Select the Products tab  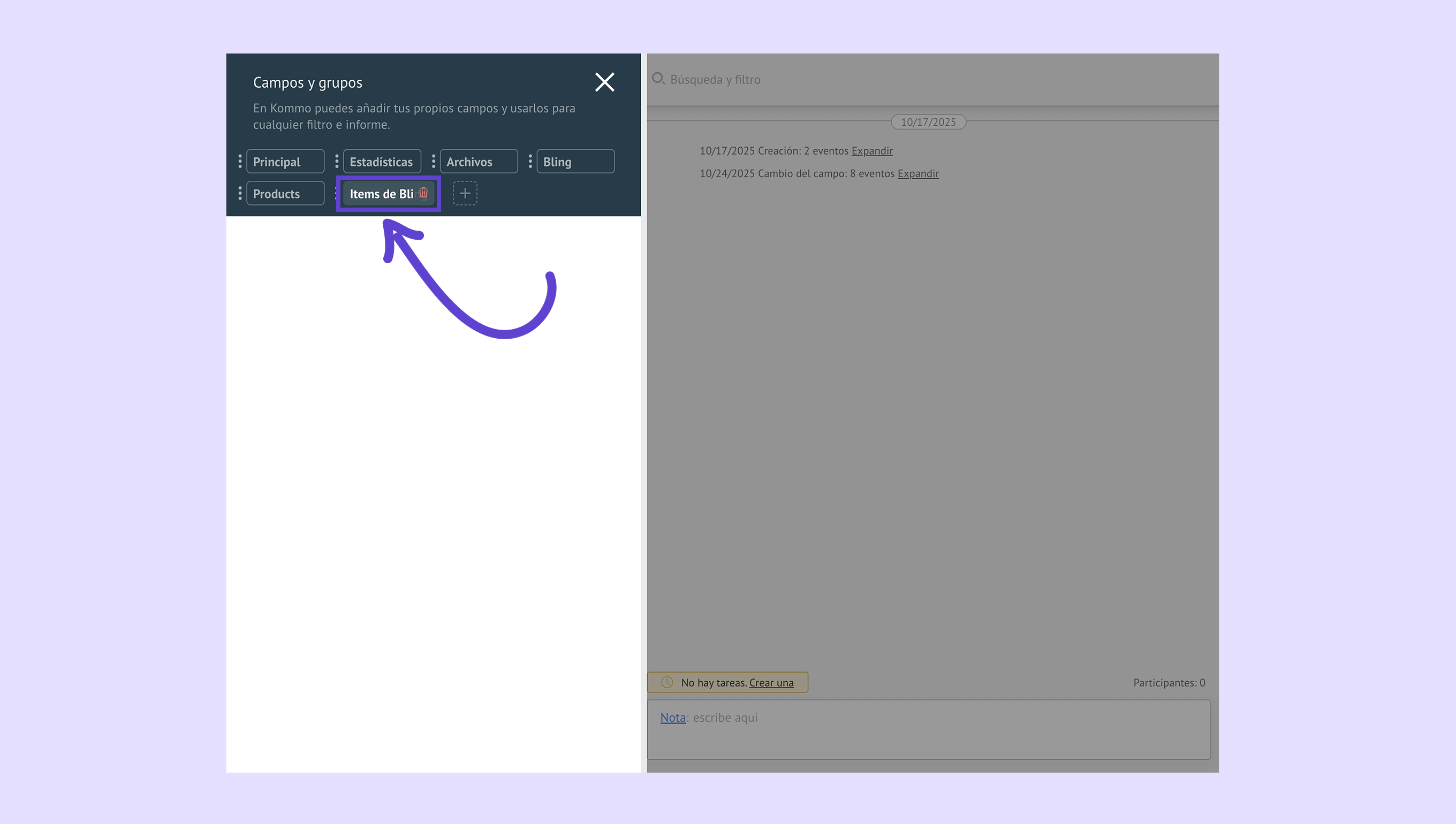285,194
